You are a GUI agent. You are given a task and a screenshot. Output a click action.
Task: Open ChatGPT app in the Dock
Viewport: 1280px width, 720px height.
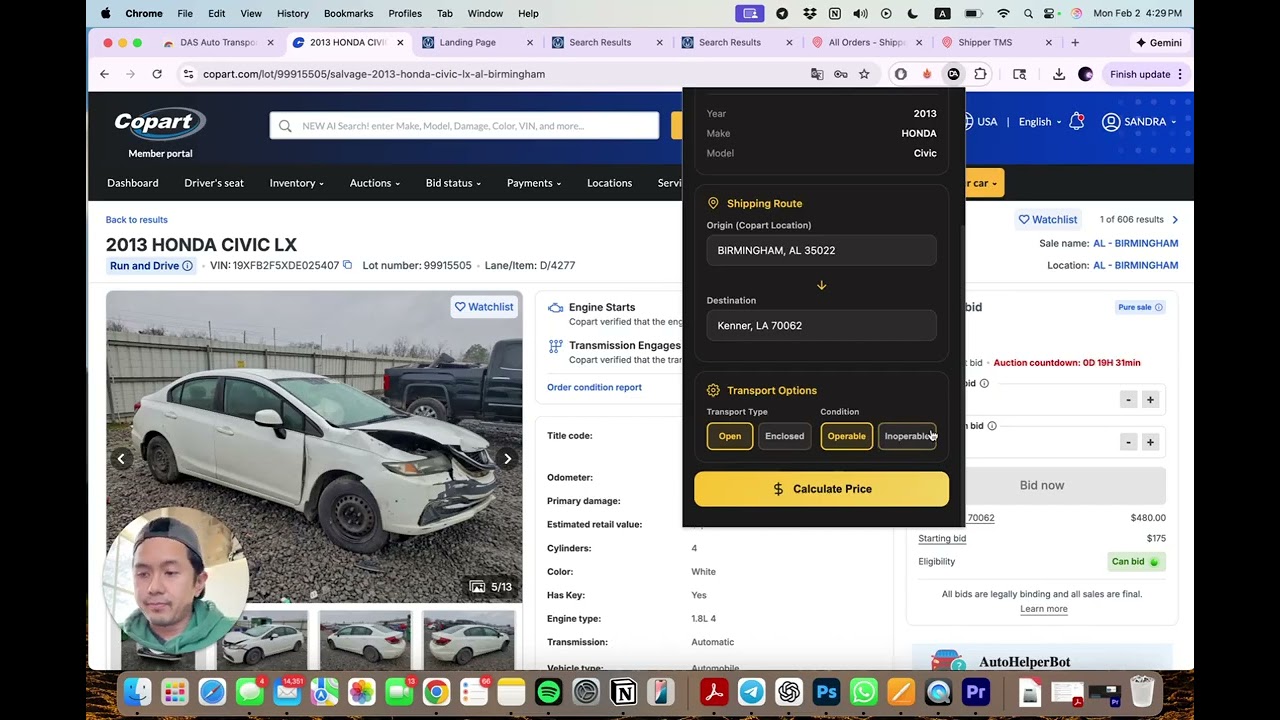point(789,692)
